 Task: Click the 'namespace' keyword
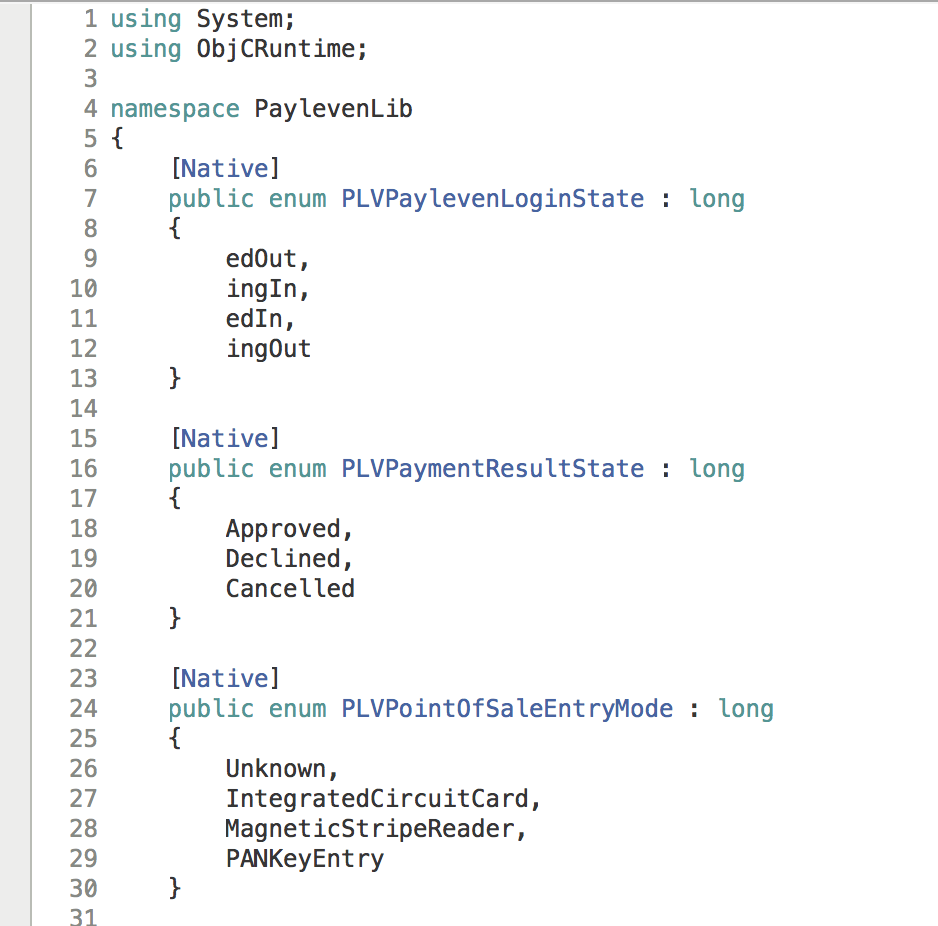(175, 109)
